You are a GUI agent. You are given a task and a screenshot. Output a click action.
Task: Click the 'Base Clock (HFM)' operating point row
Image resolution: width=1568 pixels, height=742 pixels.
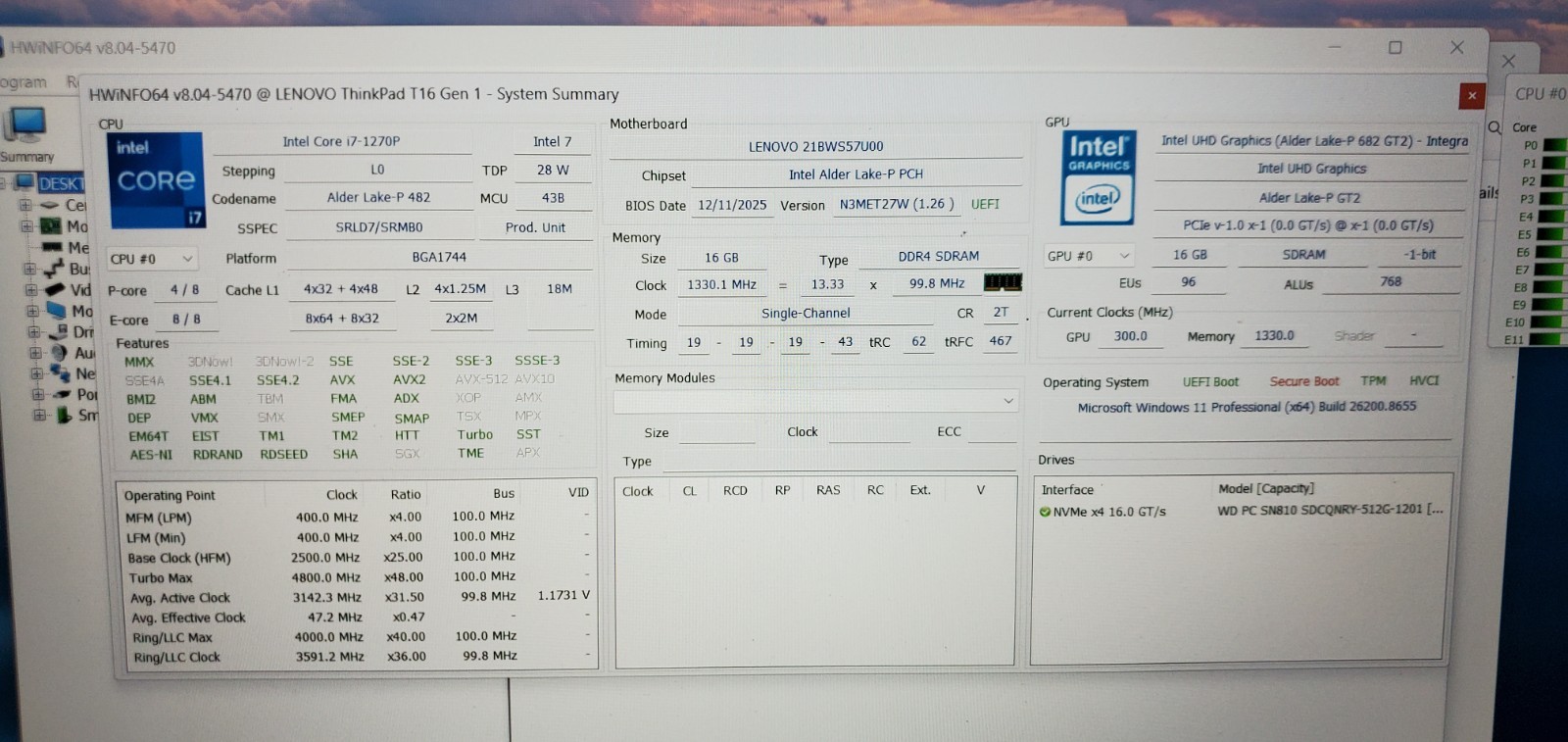click(x=358, y=557)
